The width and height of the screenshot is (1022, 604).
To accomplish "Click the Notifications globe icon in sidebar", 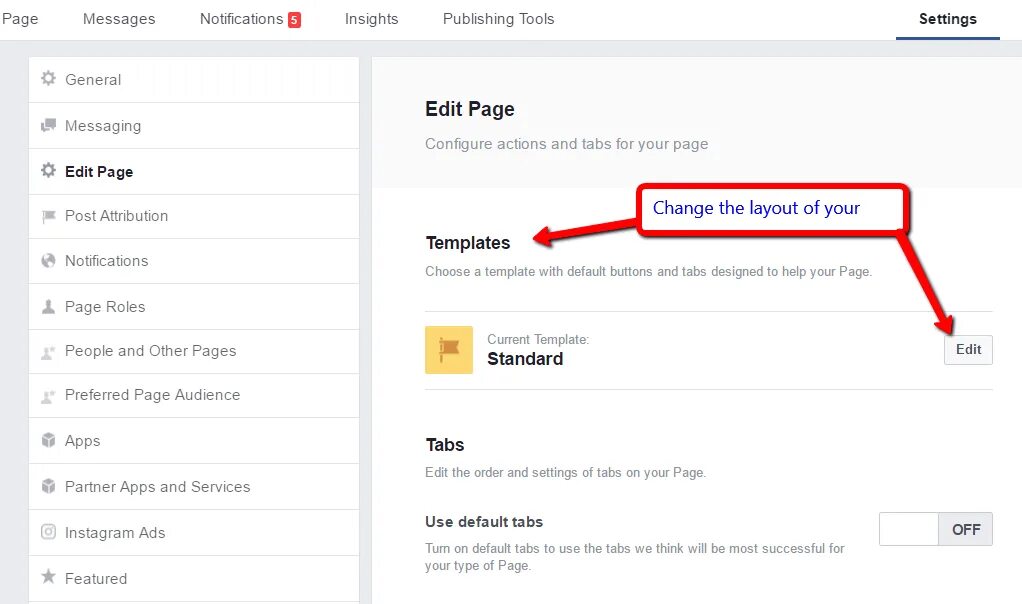I will (48, 261).
